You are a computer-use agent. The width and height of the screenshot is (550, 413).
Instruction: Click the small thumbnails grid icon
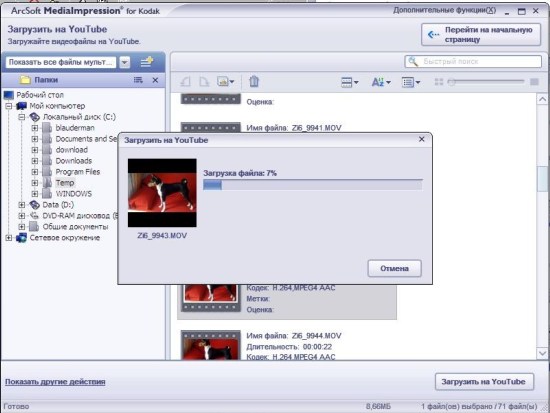coord(438,82)
